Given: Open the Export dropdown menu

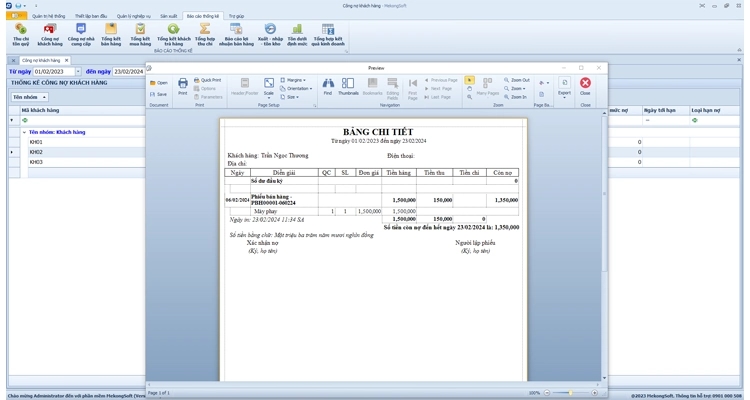Looking at the screenshot, I should pos(564,87).
